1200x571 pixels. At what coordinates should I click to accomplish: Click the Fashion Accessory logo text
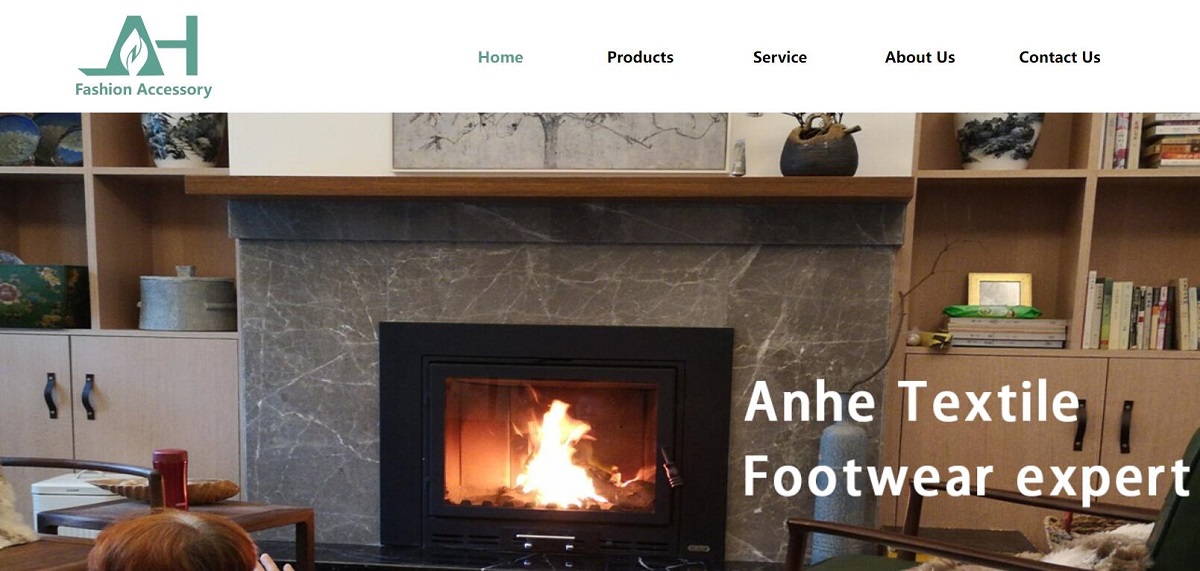[x=143, y=90]
